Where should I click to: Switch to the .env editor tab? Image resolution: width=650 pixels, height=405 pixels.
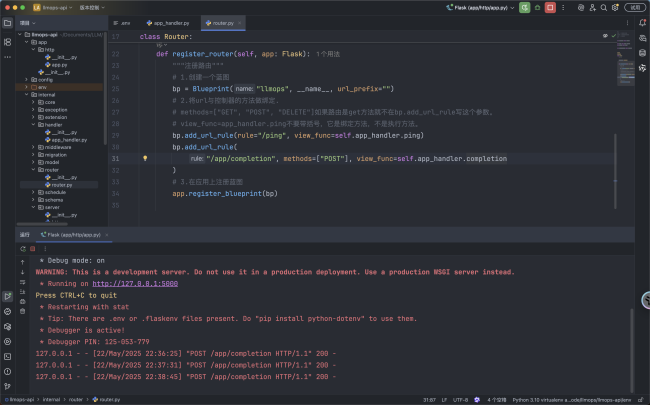pyautogui.click(x=125, y=21)
